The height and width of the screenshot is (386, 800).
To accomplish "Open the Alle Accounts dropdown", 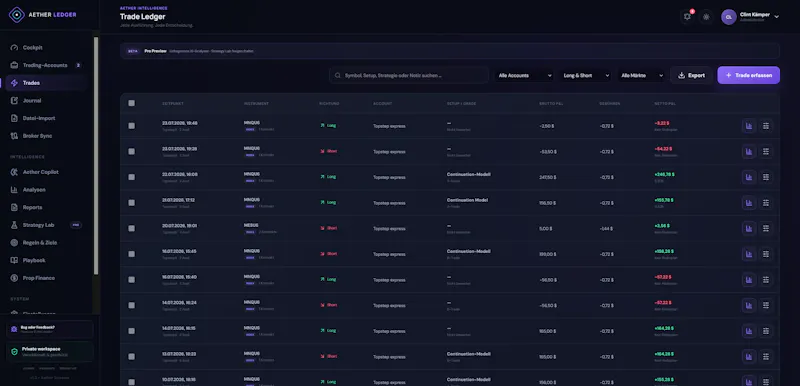I will (x=524, y=75).
